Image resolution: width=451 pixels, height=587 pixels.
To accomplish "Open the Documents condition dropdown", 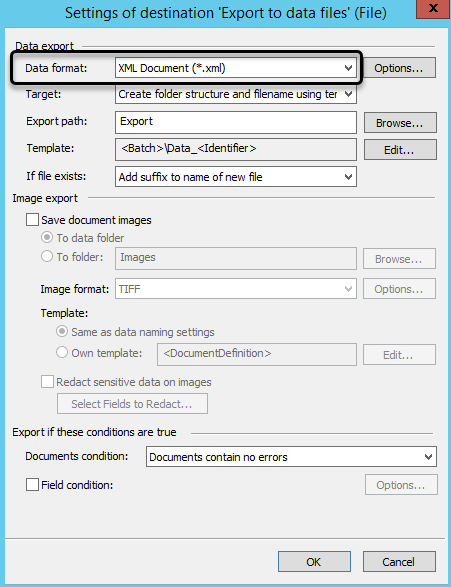I will (x=291, y=456).
